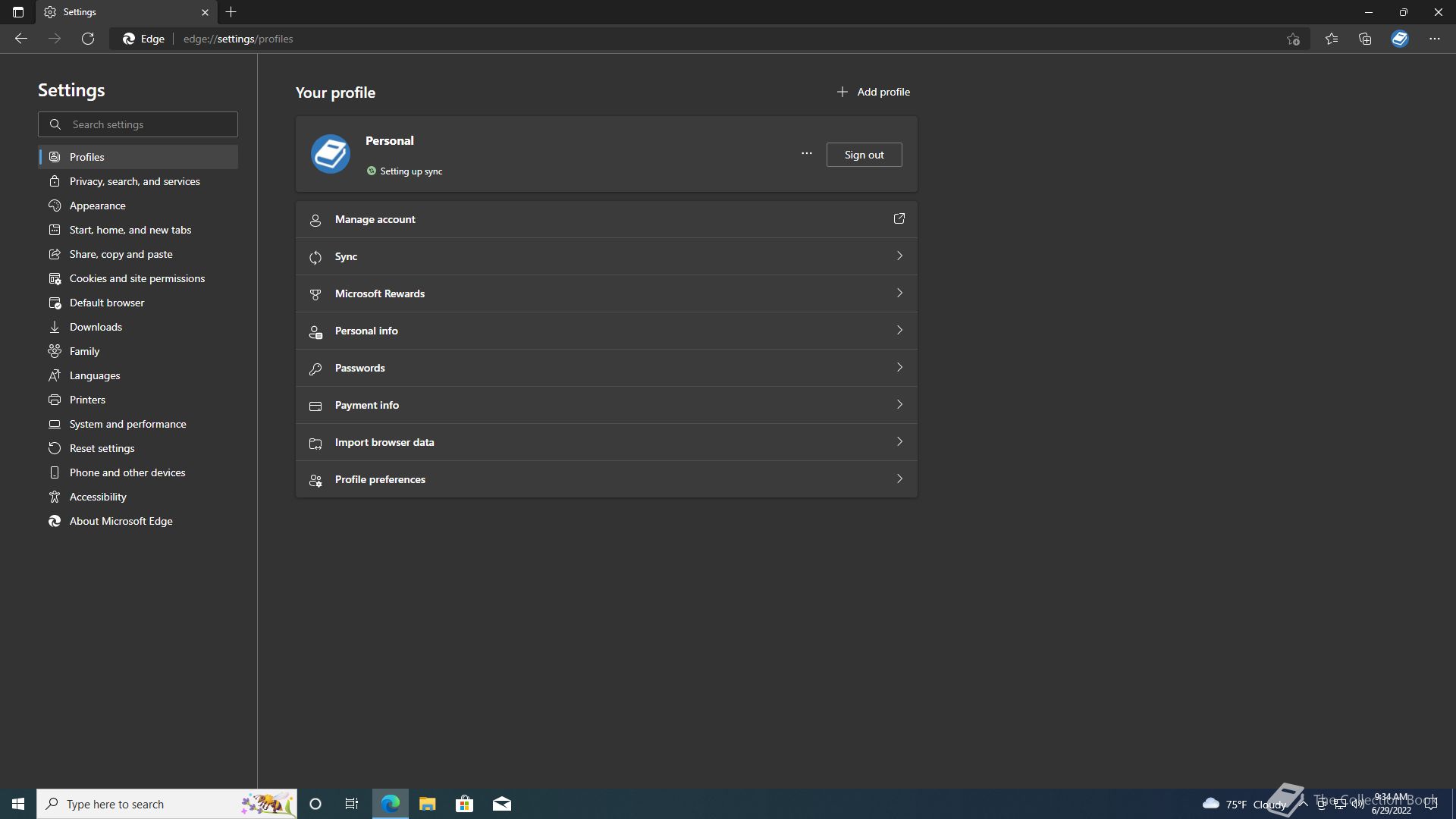Open the Windows Start menu
This screenshot has height=819, width=1456.
click(x=18, y=804)
